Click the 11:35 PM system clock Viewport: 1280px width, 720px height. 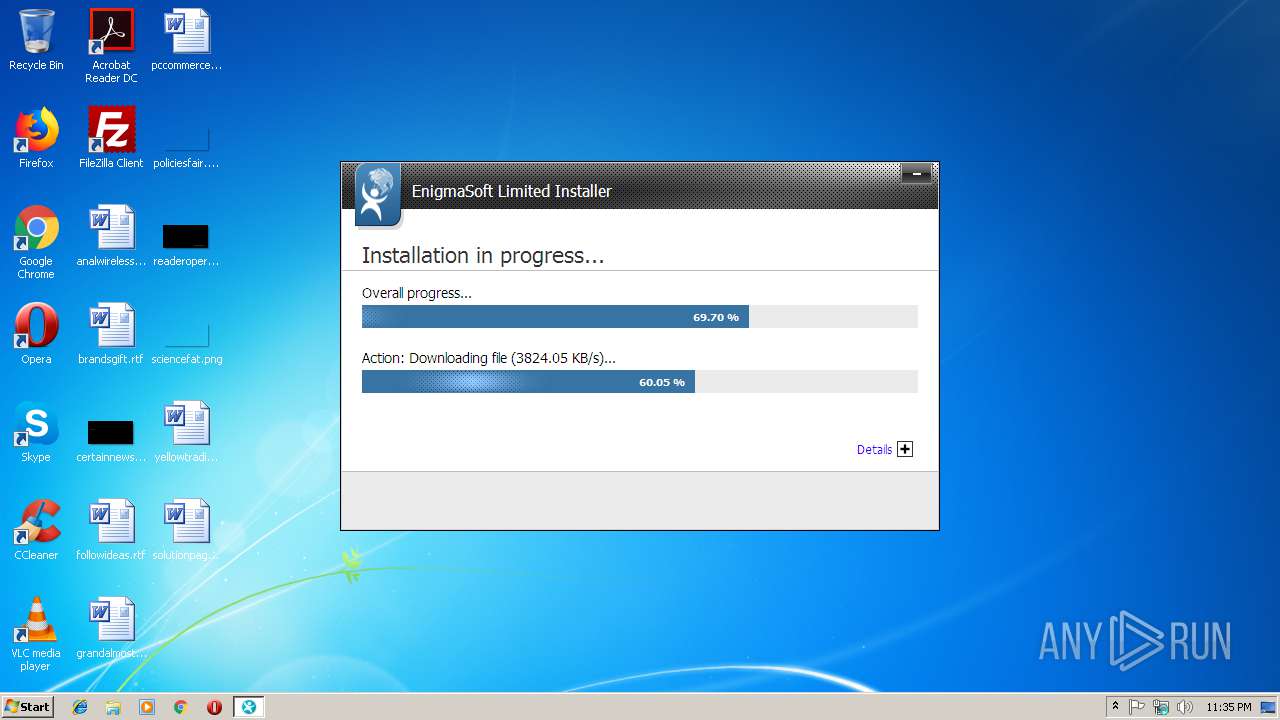pos(1229,707)
